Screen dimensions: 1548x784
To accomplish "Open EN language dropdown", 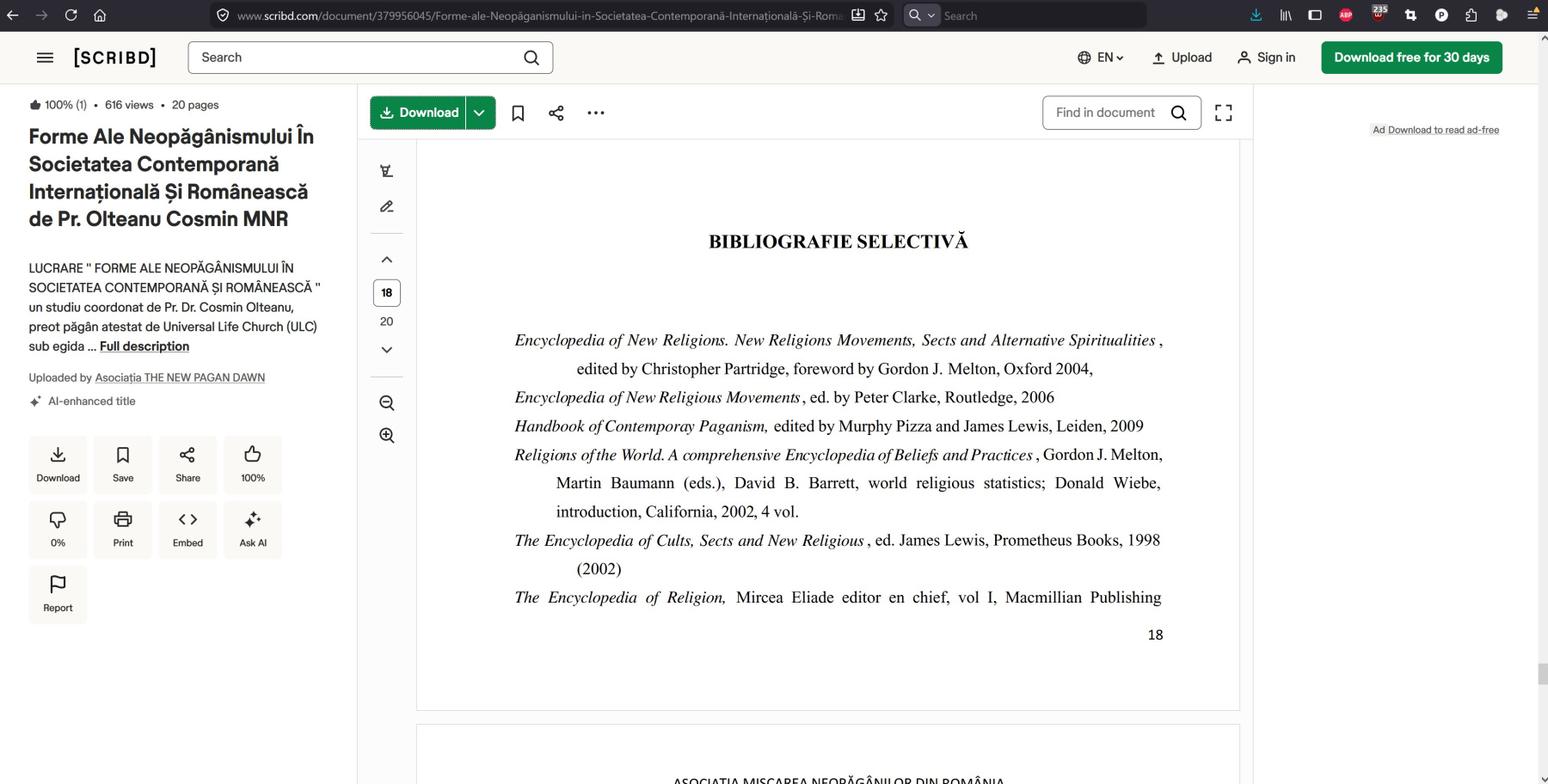I will coord(1101,58).
